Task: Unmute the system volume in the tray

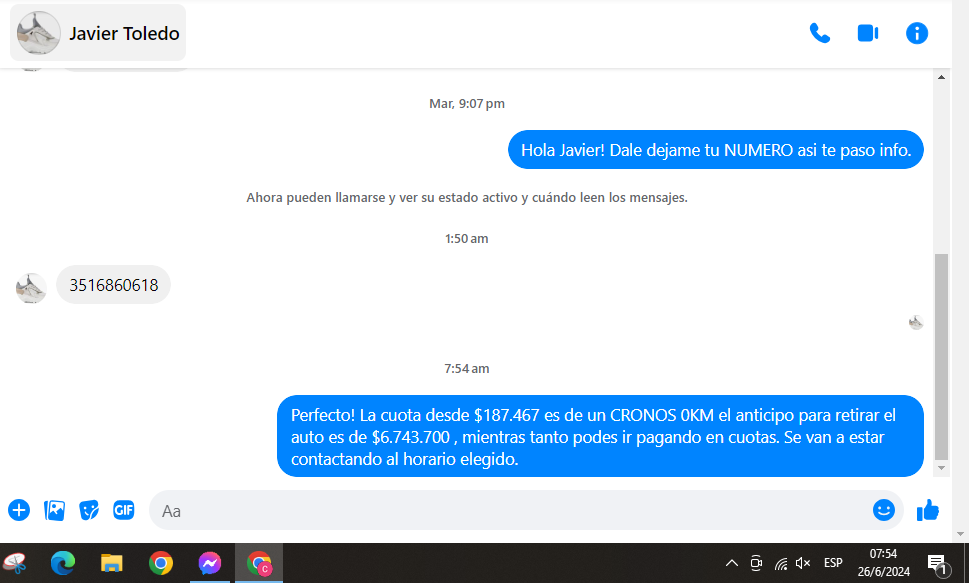Action: pyautogui.click(x=803, y=563)
